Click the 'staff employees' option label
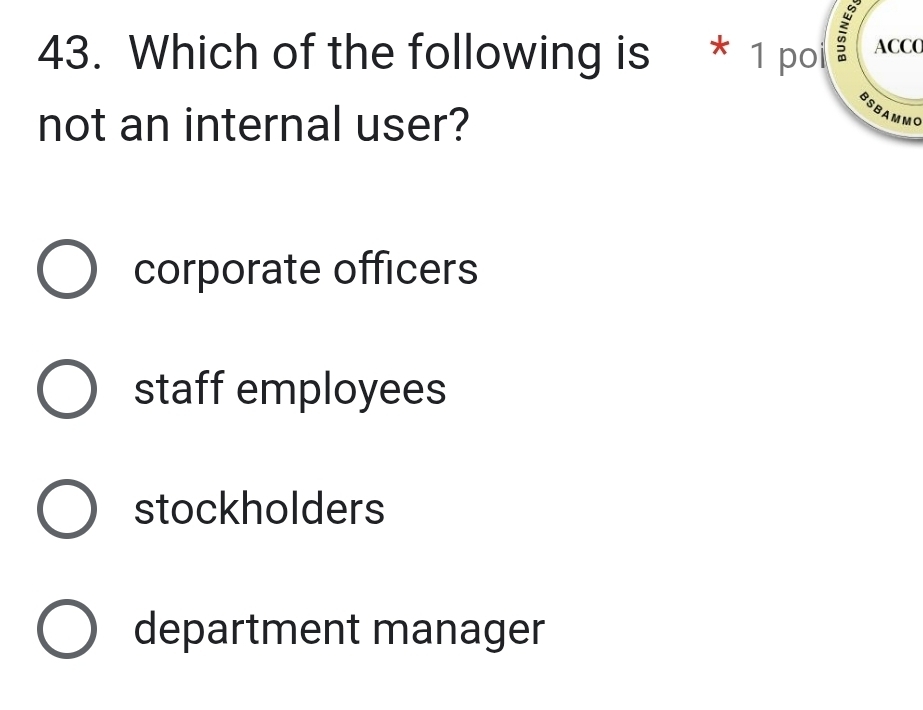923x710 pixels. [x=290, y=389]
